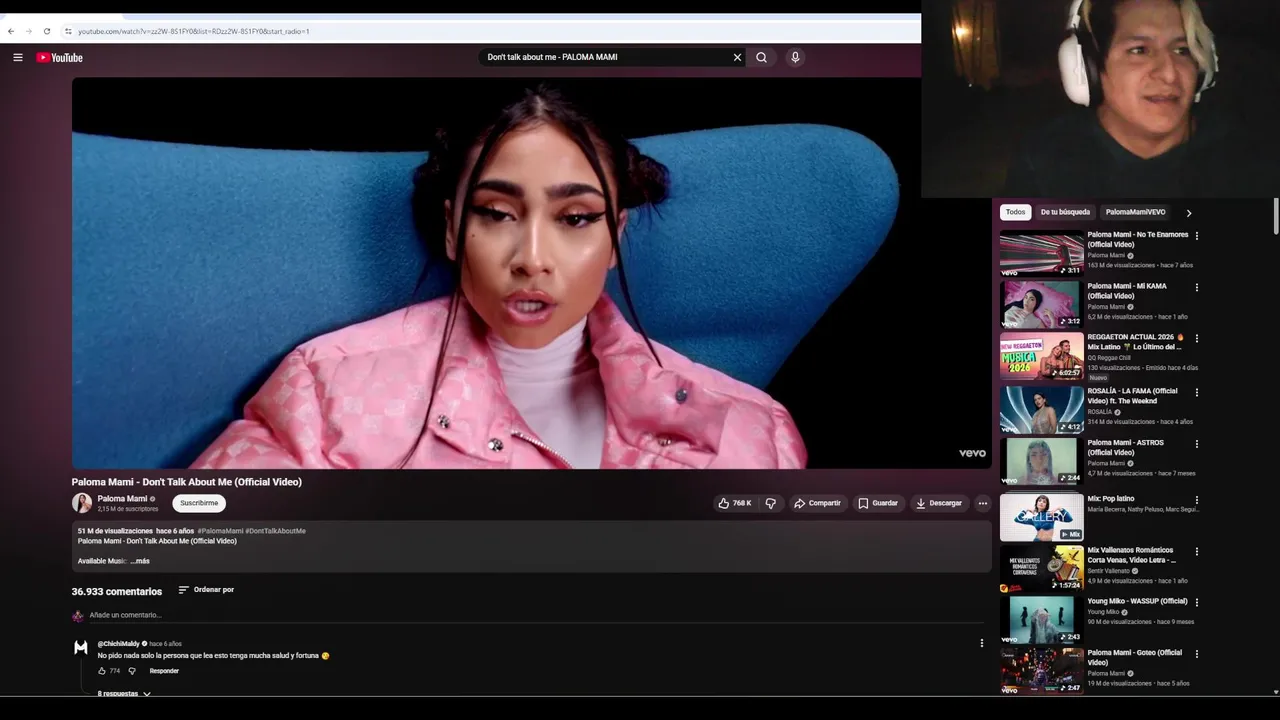Select the Todos filter chip
This screenshot has width=1280, height=720.
[1015, 212]
